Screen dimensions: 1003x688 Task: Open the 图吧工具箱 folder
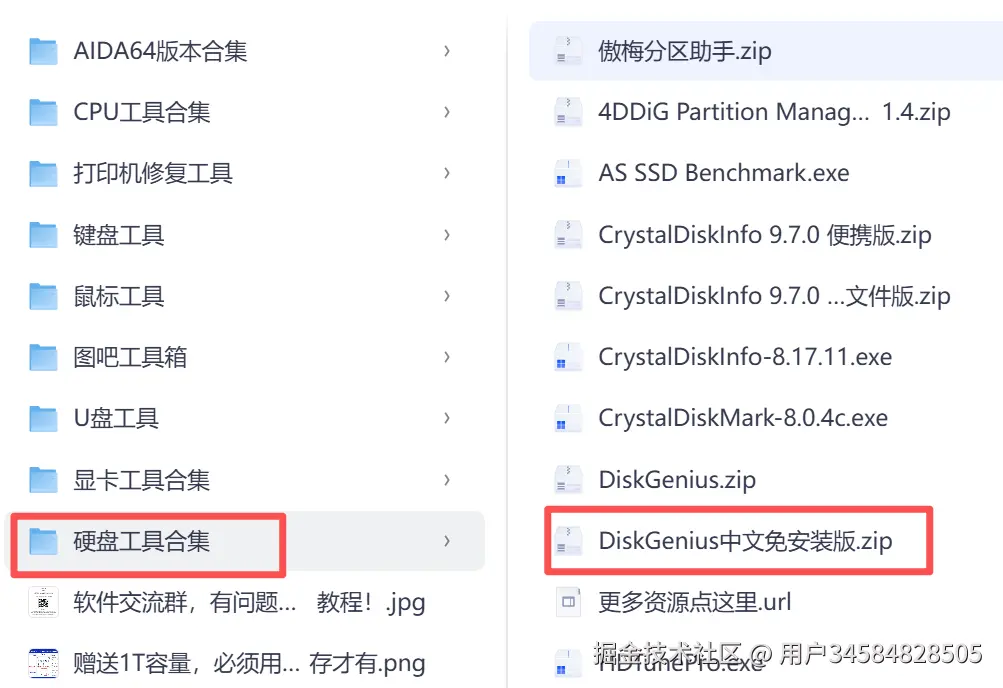click(x=130, y=357)
